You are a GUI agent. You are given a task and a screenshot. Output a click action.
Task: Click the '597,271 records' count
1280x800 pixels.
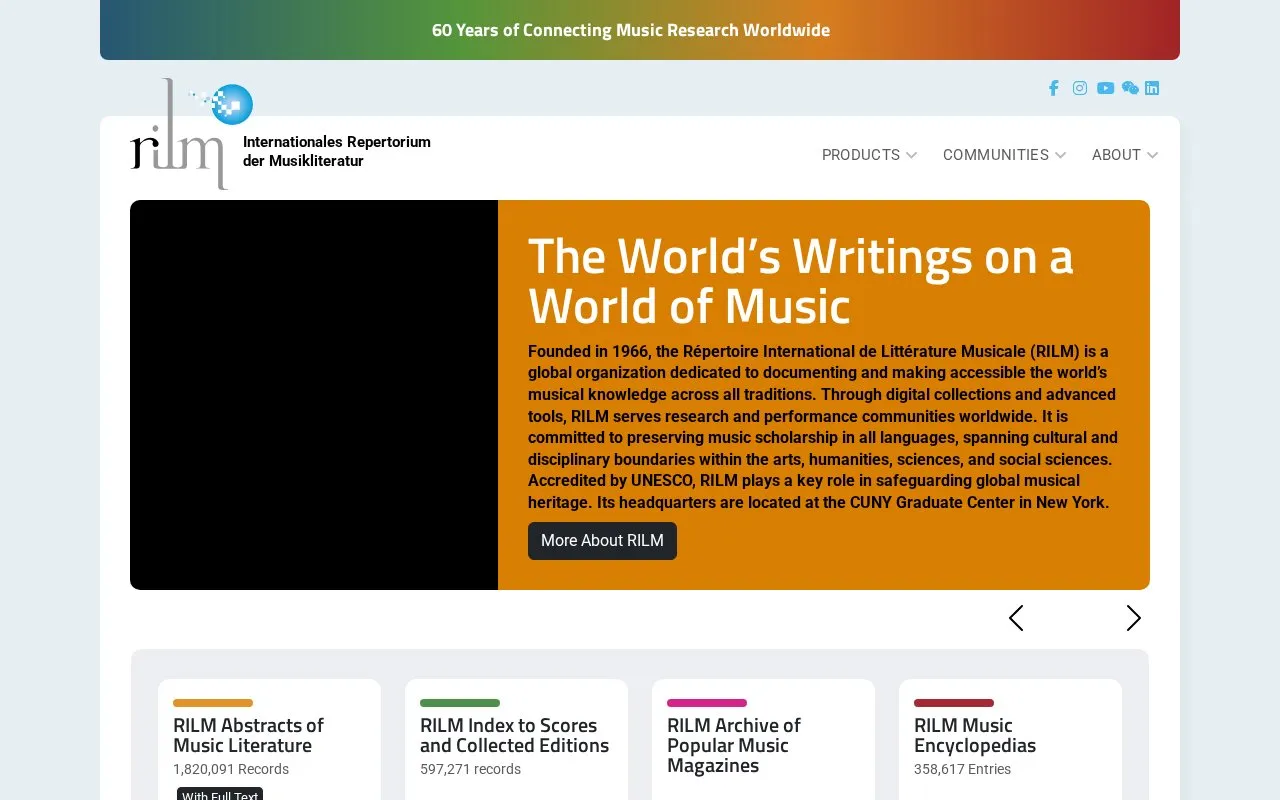point(470,769)
